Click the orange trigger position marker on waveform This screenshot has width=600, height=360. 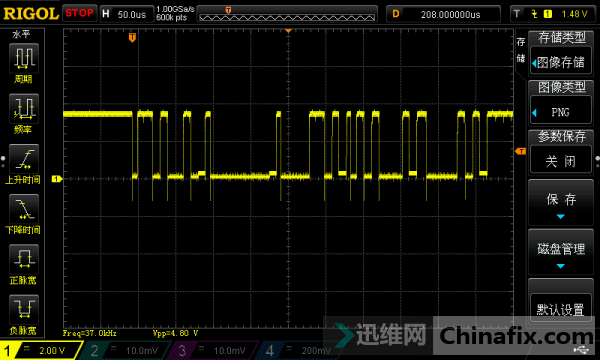coord(132,37)
